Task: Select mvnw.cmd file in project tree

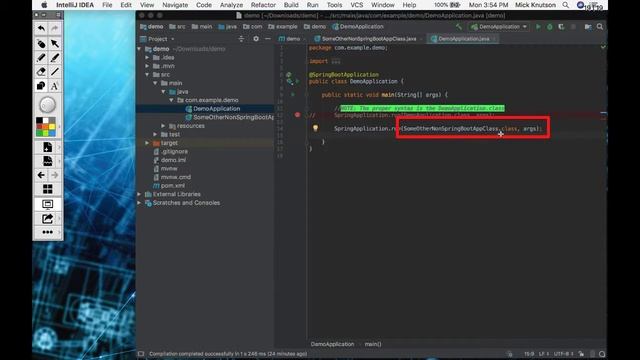Action: [176, 177]
